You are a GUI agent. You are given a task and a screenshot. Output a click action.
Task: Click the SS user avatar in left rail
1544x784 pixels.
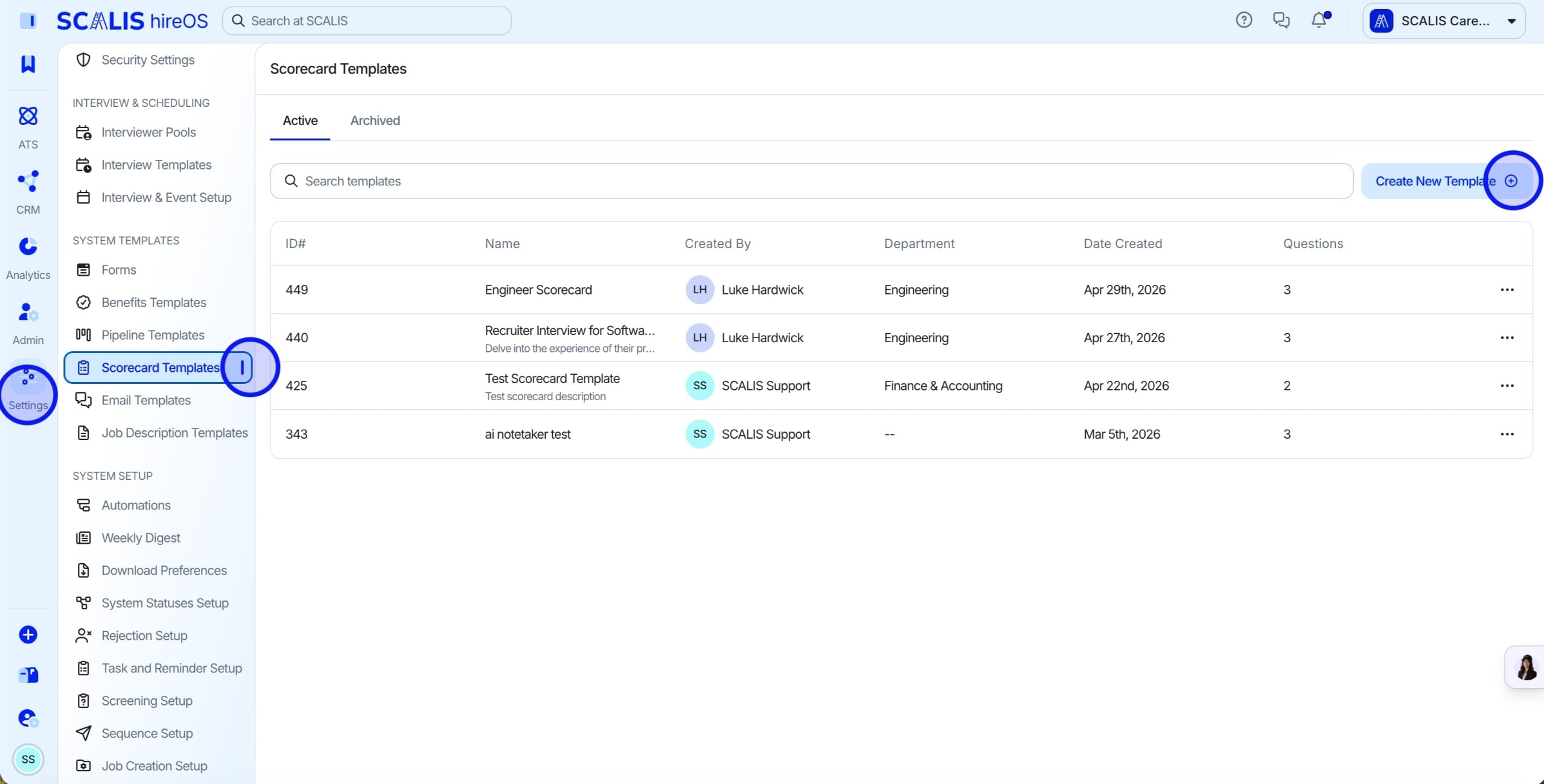28,759
